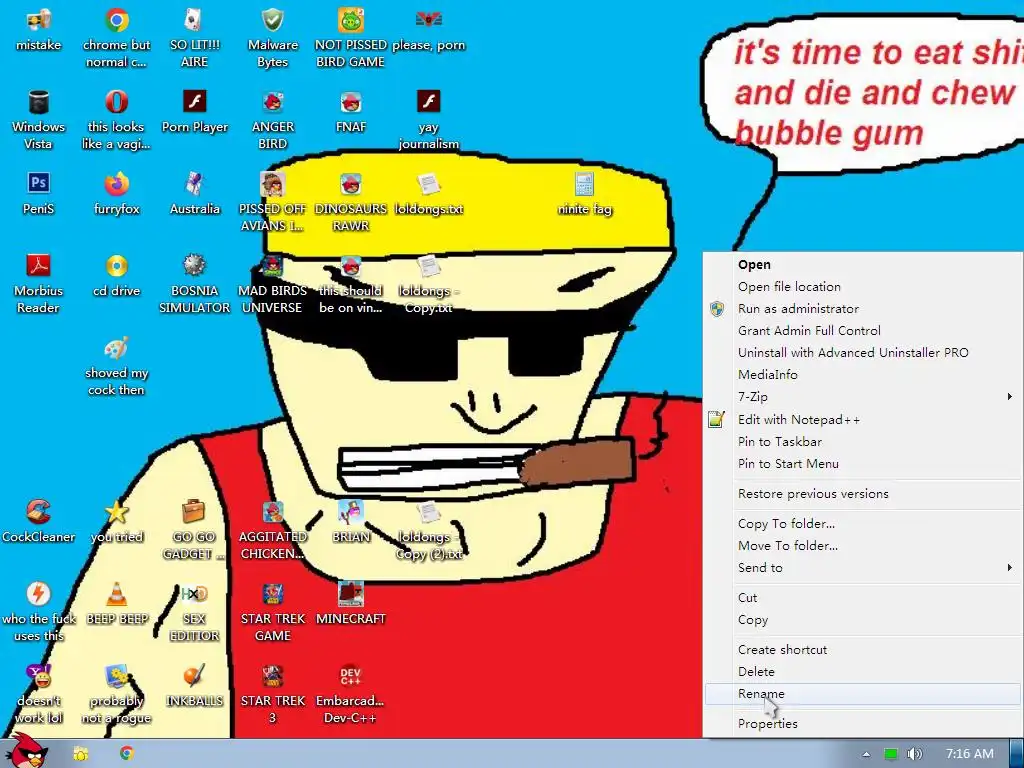Select the 'BOSNIA SIMULATOR' Minesweeper icon
The height and width of the screenshot is (768, 1024).
[194, 284]
